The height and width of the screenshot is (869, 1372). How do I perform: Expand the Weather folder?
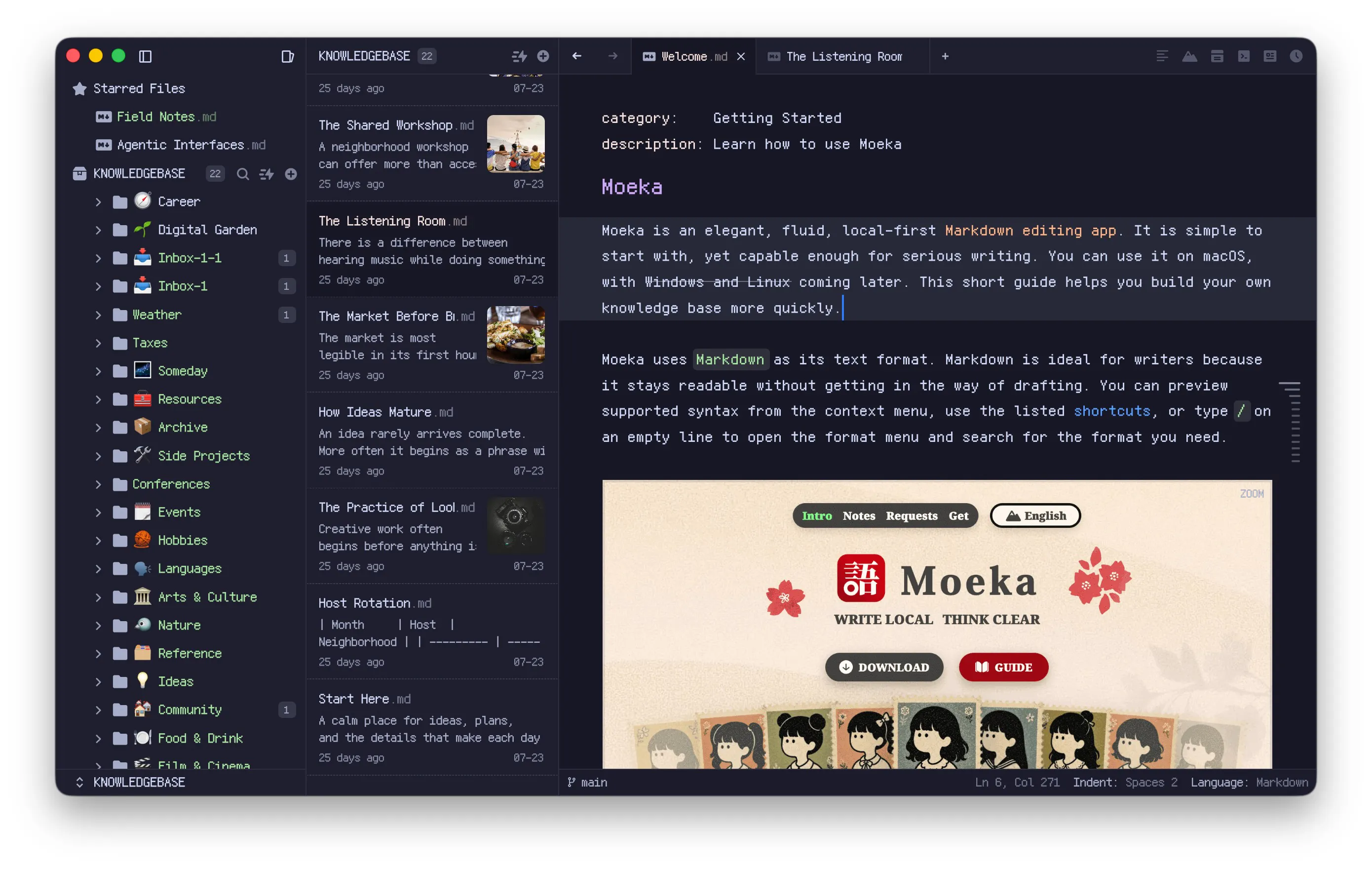98,315
